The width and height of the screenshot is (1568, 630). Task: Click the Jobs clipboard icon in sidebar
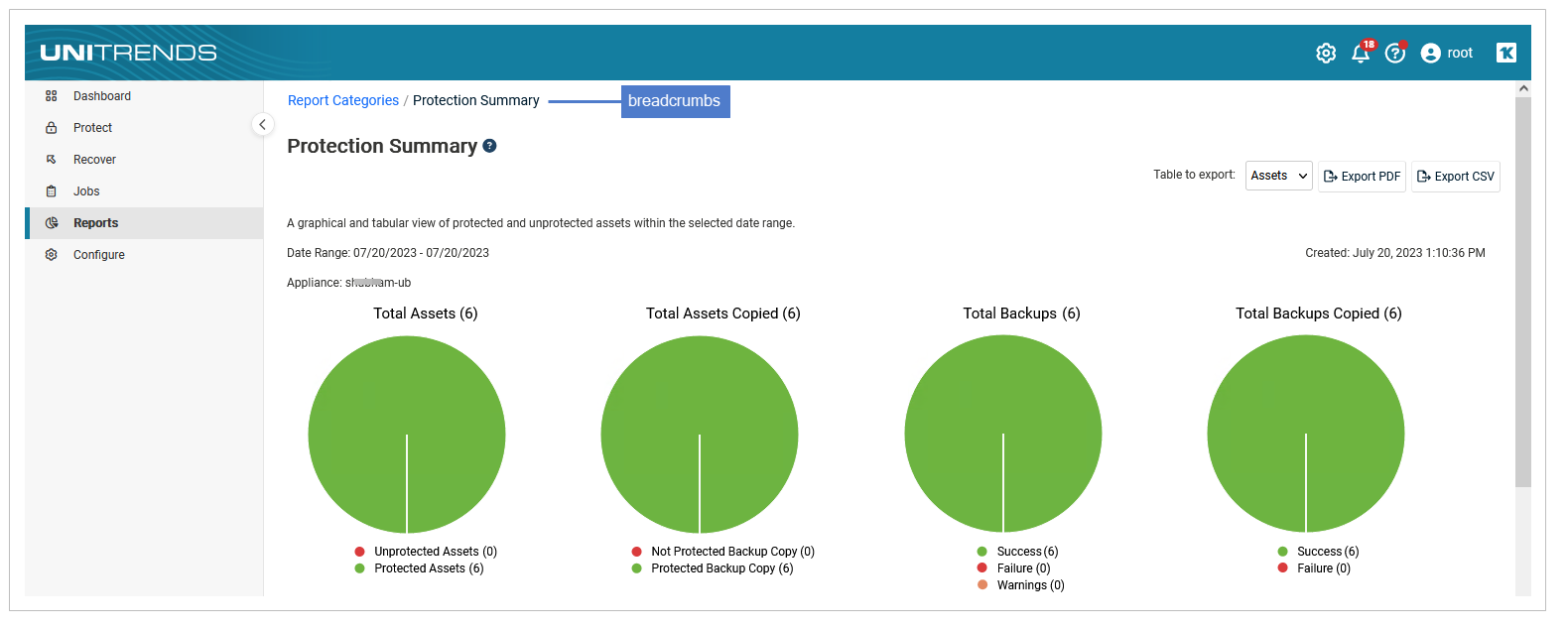52,191
